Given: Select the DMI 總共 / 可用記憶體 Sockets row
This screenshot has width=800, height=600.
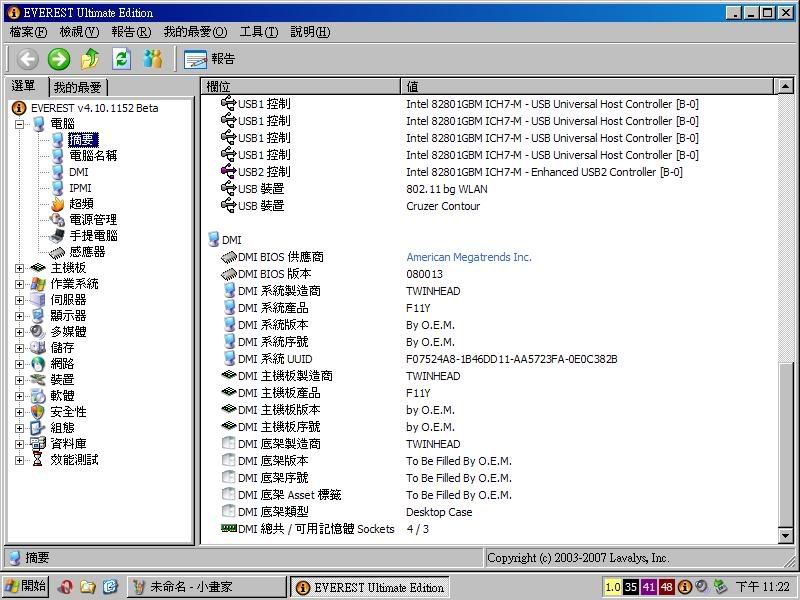Looking at the screenshot, I should point(490,529).
